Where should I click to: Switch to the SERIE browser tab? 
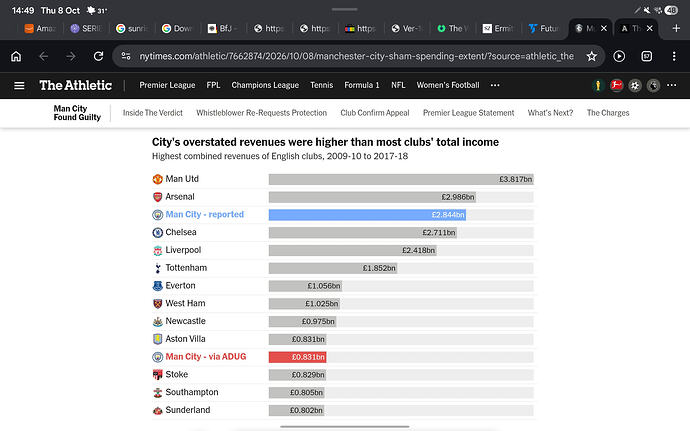click(86, 28)
